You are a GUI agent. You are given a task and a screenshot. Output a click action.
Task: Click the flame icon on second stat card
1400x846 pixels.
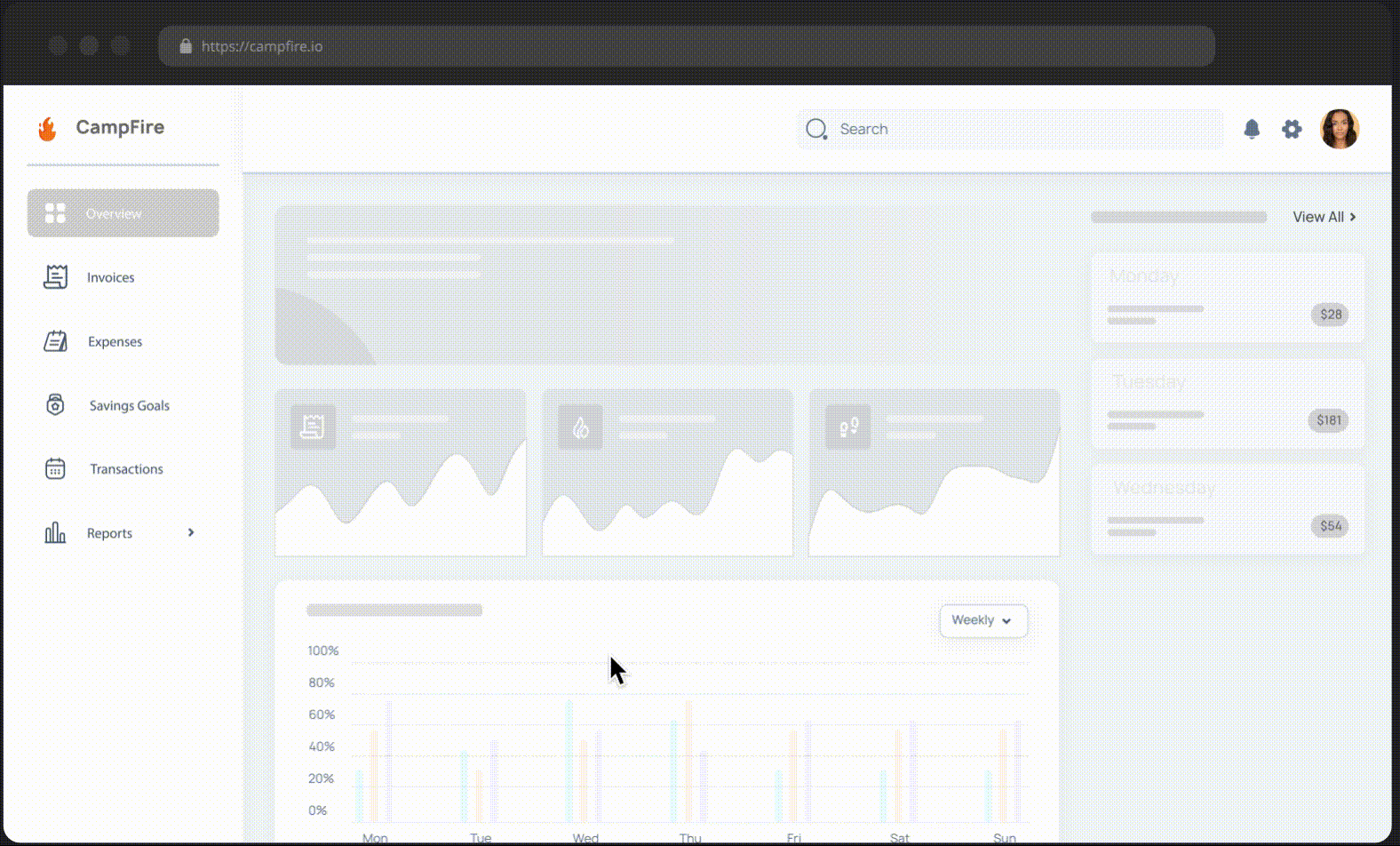580,427
